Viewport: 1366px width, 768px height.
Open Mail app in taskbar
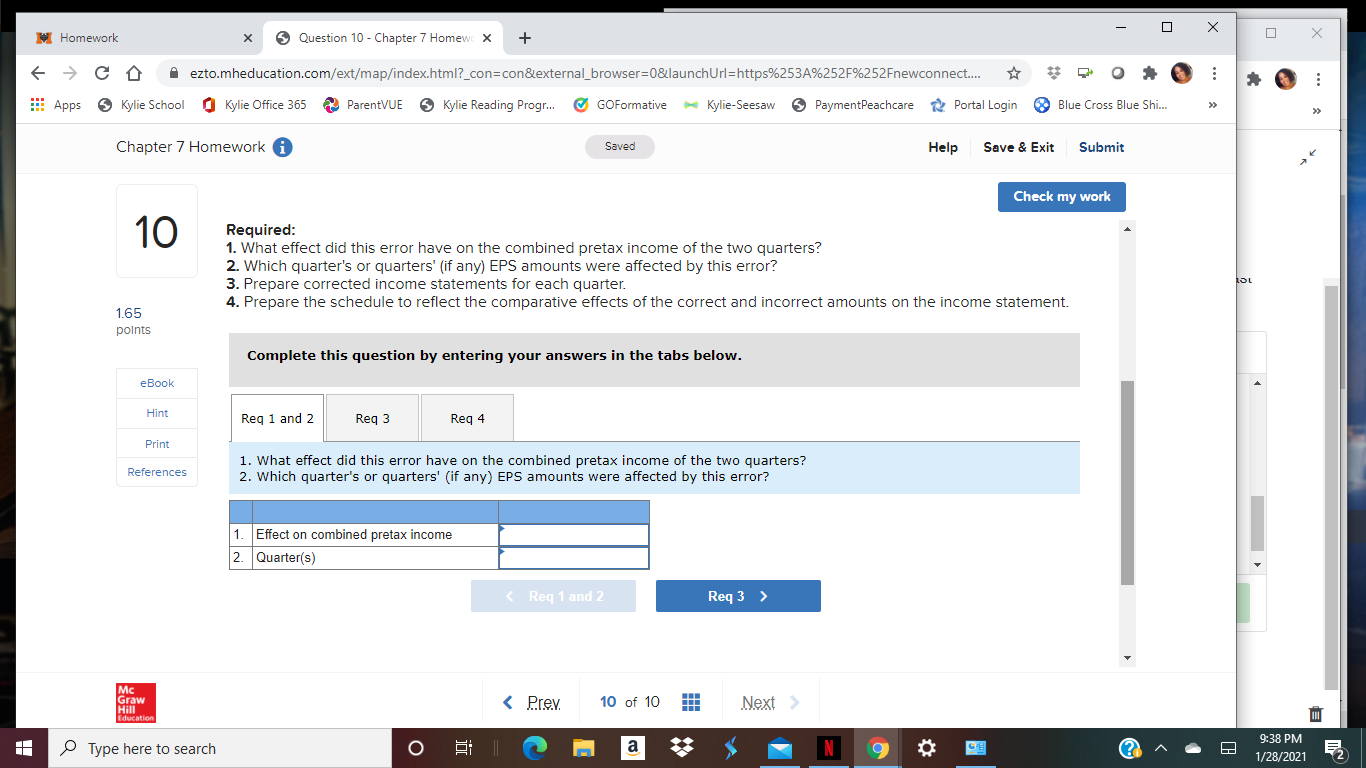coord(779,748)
